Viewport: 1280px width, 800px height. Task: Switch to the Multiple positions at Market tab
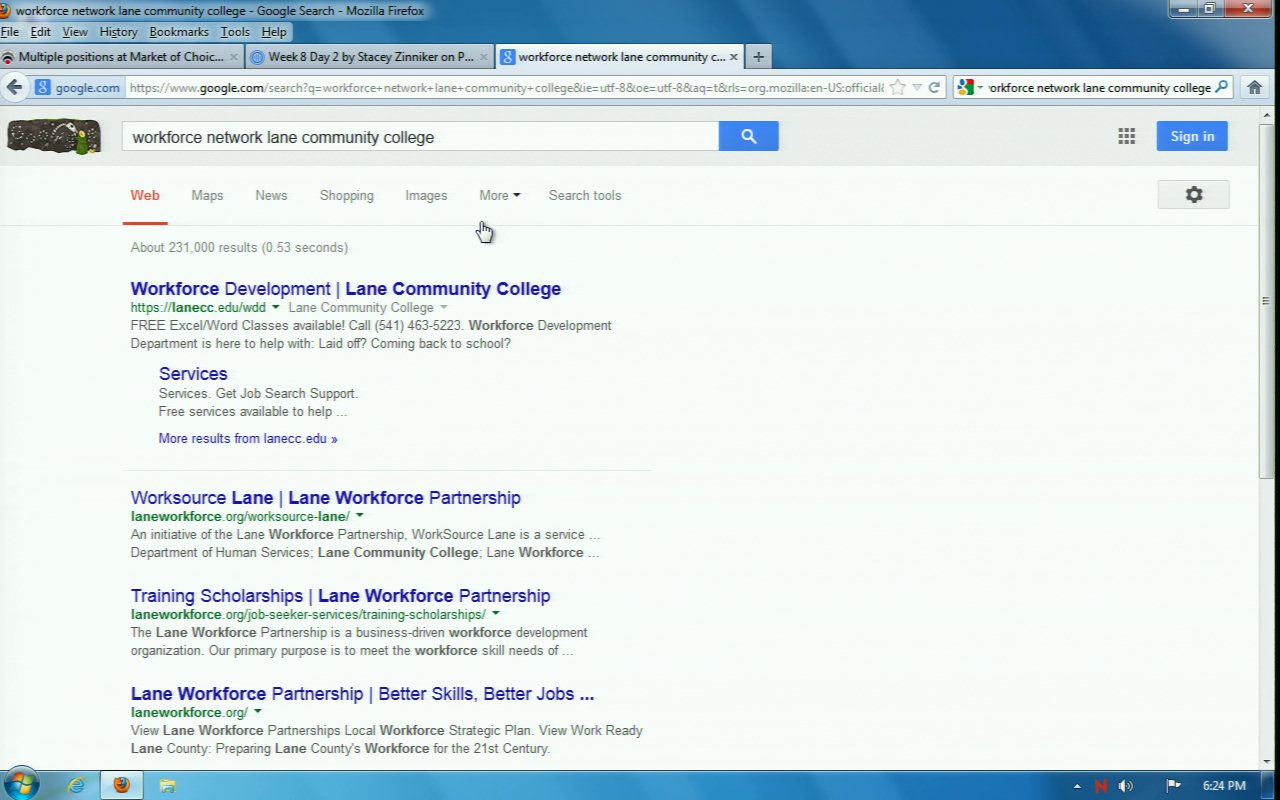pyautogui.click(x=120, y=57)
